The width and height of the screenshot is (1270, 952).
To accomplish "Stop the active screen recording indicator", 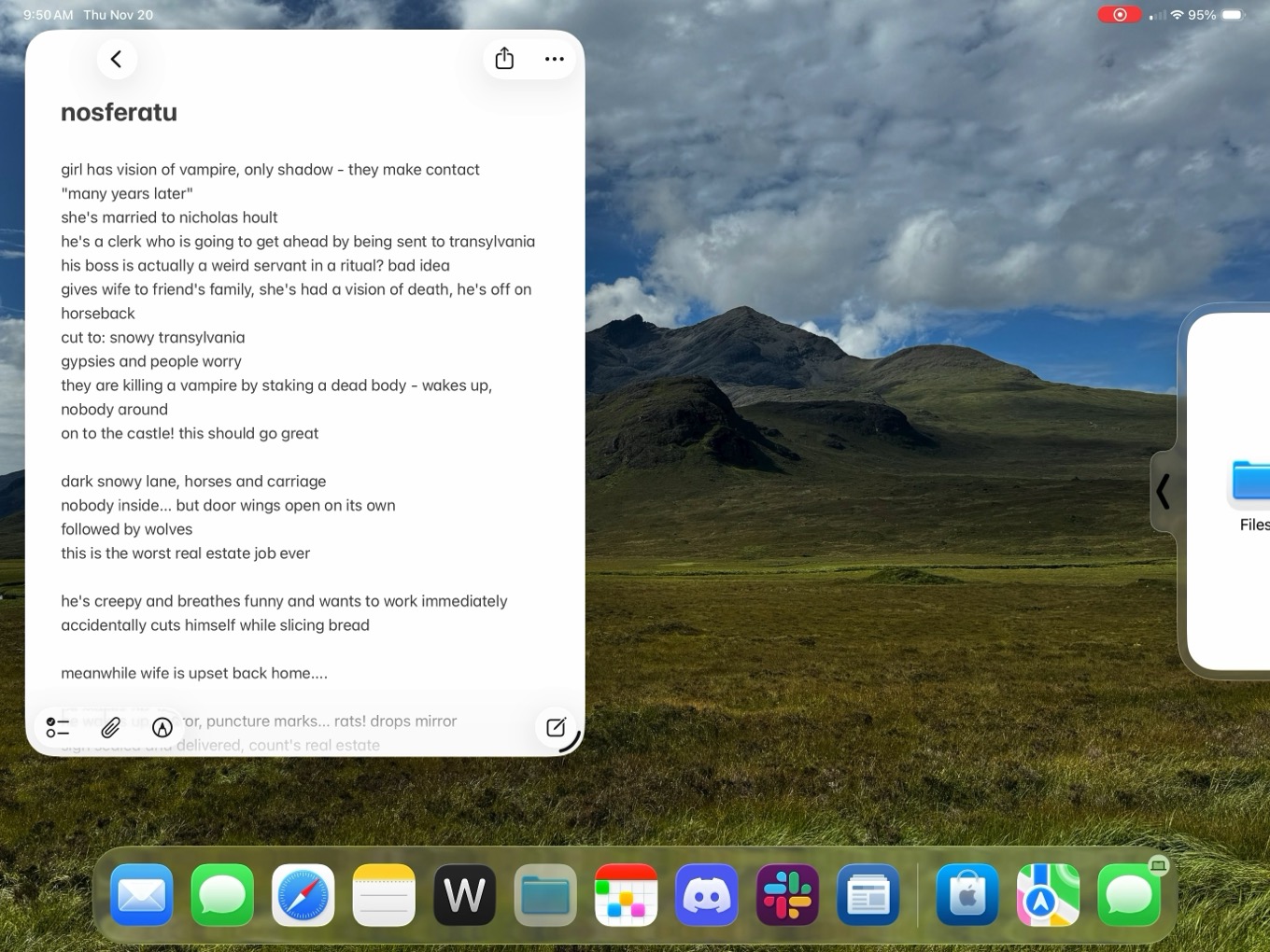I will [x=1119, y=14].
